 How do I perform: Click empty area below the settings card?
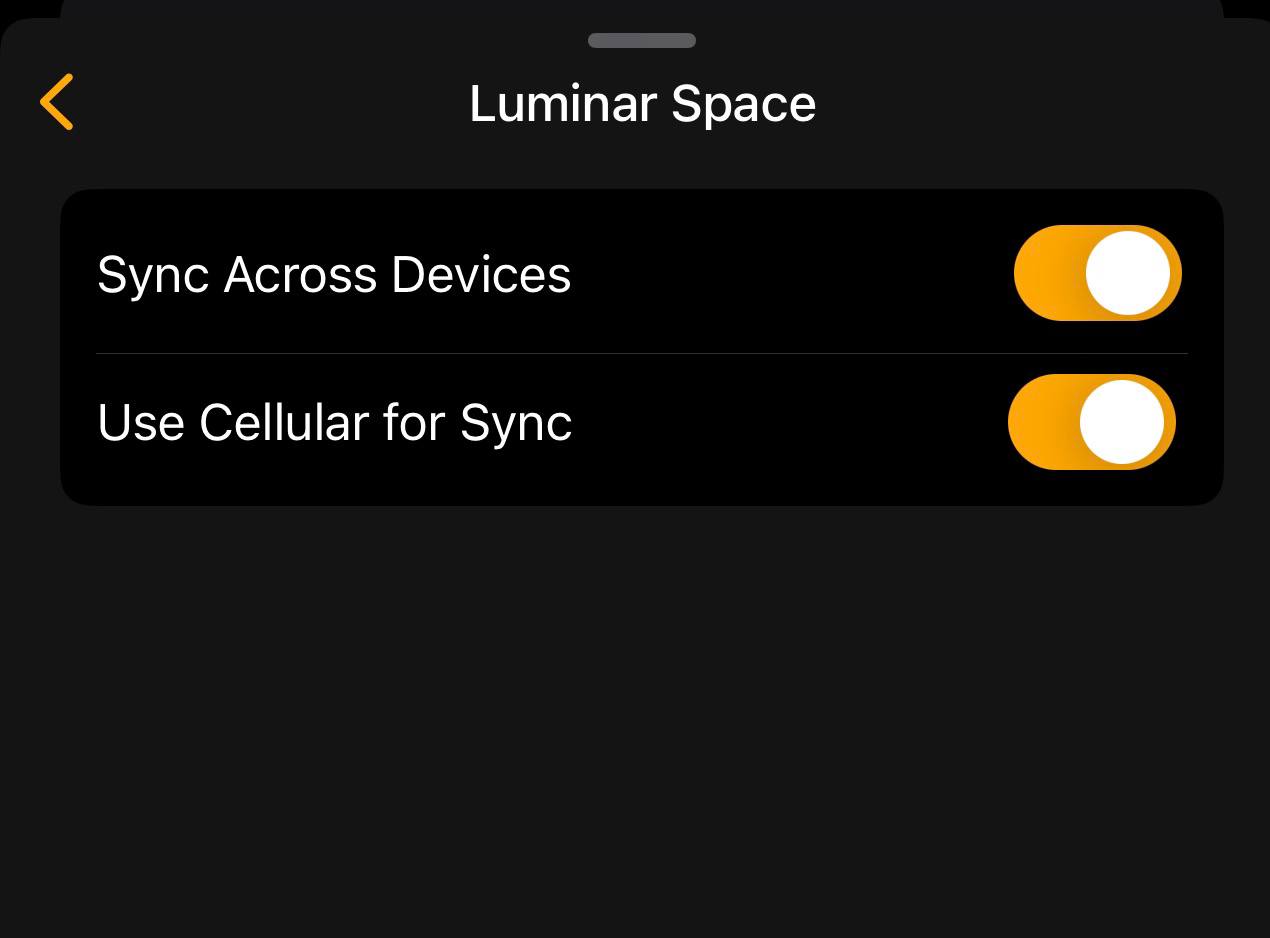640,720
